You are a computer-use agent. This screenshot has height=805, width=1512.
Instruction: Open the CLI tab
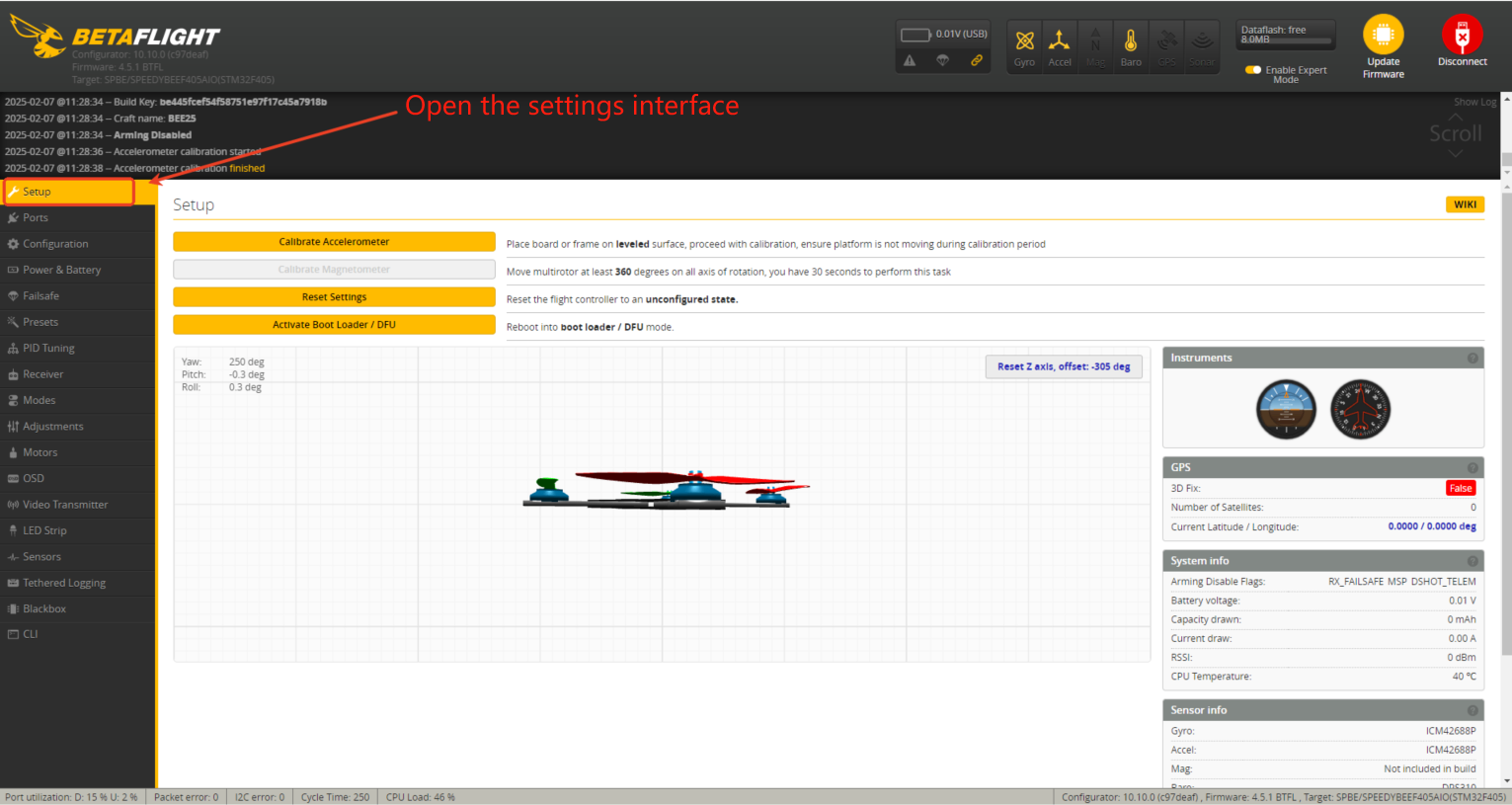tap(77, 634)
